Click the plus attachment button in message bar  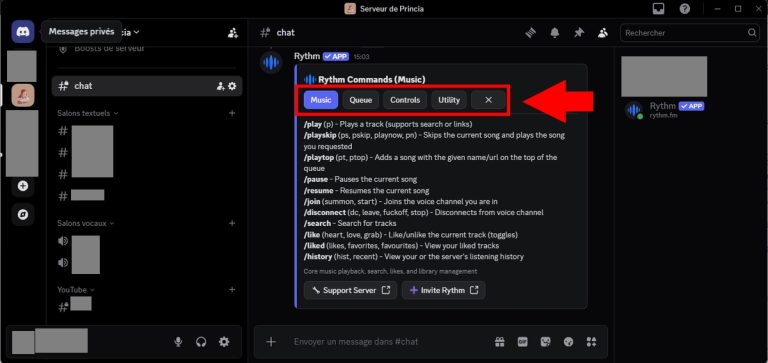271,341
